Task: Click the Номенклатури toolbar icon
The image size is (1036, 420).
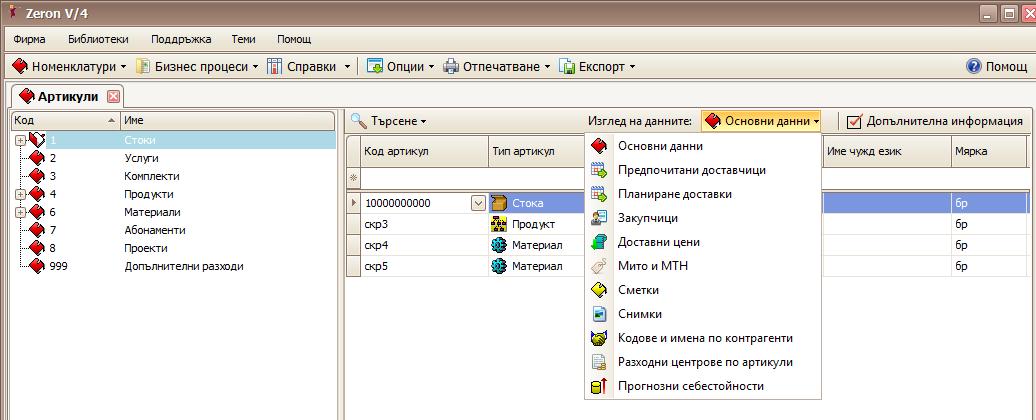Action: pos(20,67)
